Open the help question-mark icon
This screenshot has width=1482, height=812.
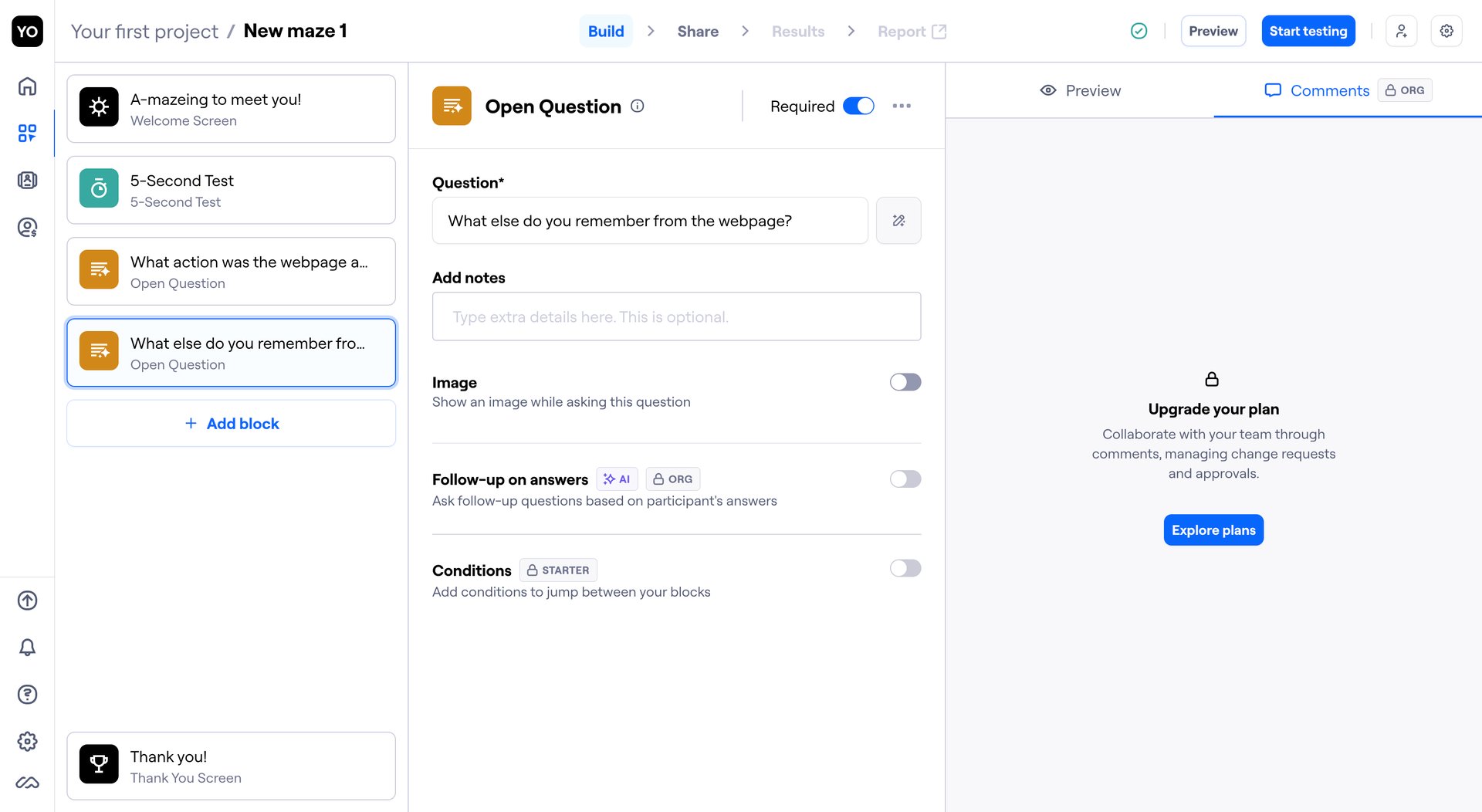click(27, 695)
